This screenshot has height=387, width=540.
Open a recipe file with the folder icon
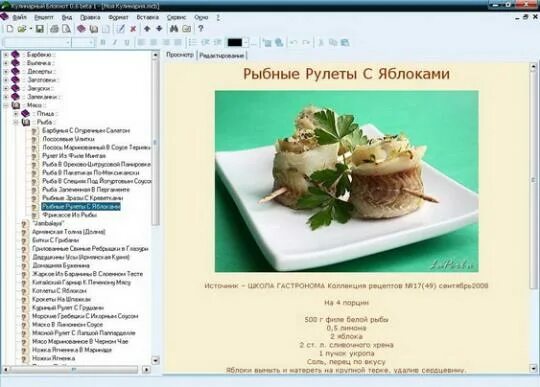pyautogui.click(x=22, y=29)
